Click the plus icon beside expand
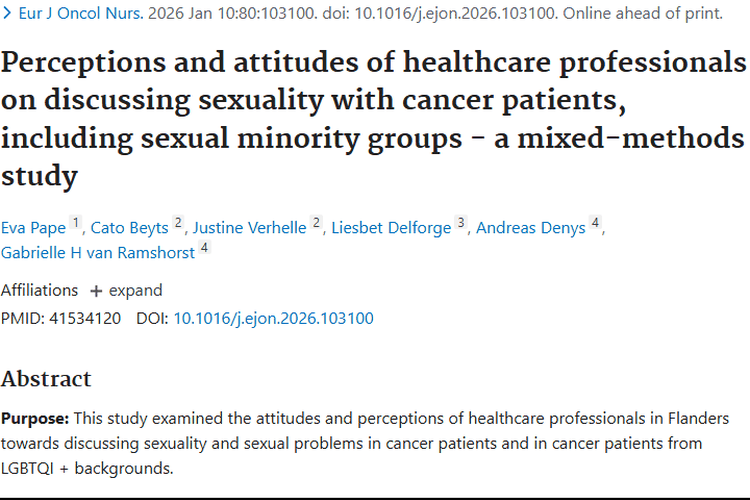The image size is (750, 500). point(96,291)
